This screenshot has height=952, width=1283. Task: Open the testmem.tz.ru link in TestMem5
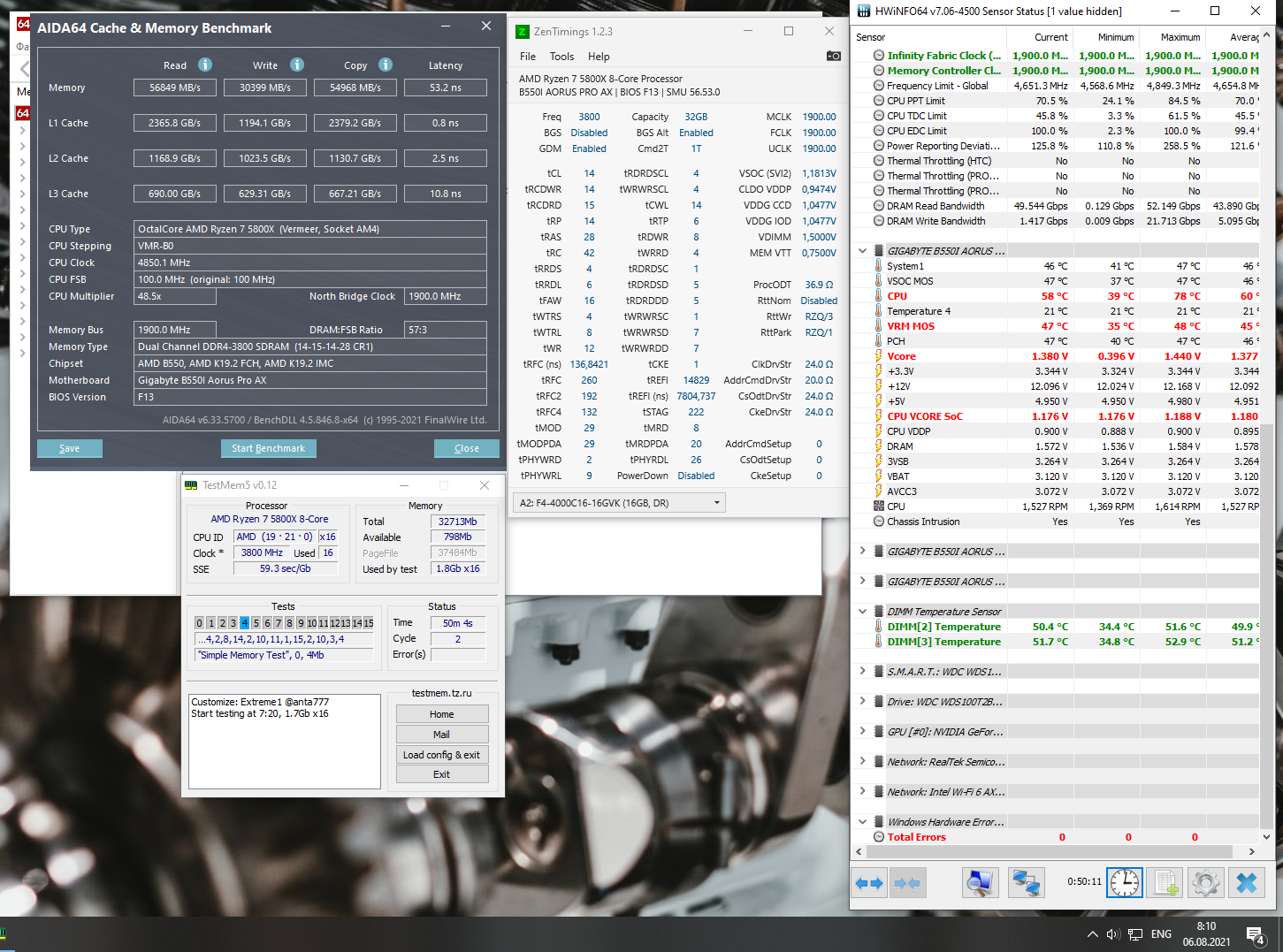(x=442, y=693)
